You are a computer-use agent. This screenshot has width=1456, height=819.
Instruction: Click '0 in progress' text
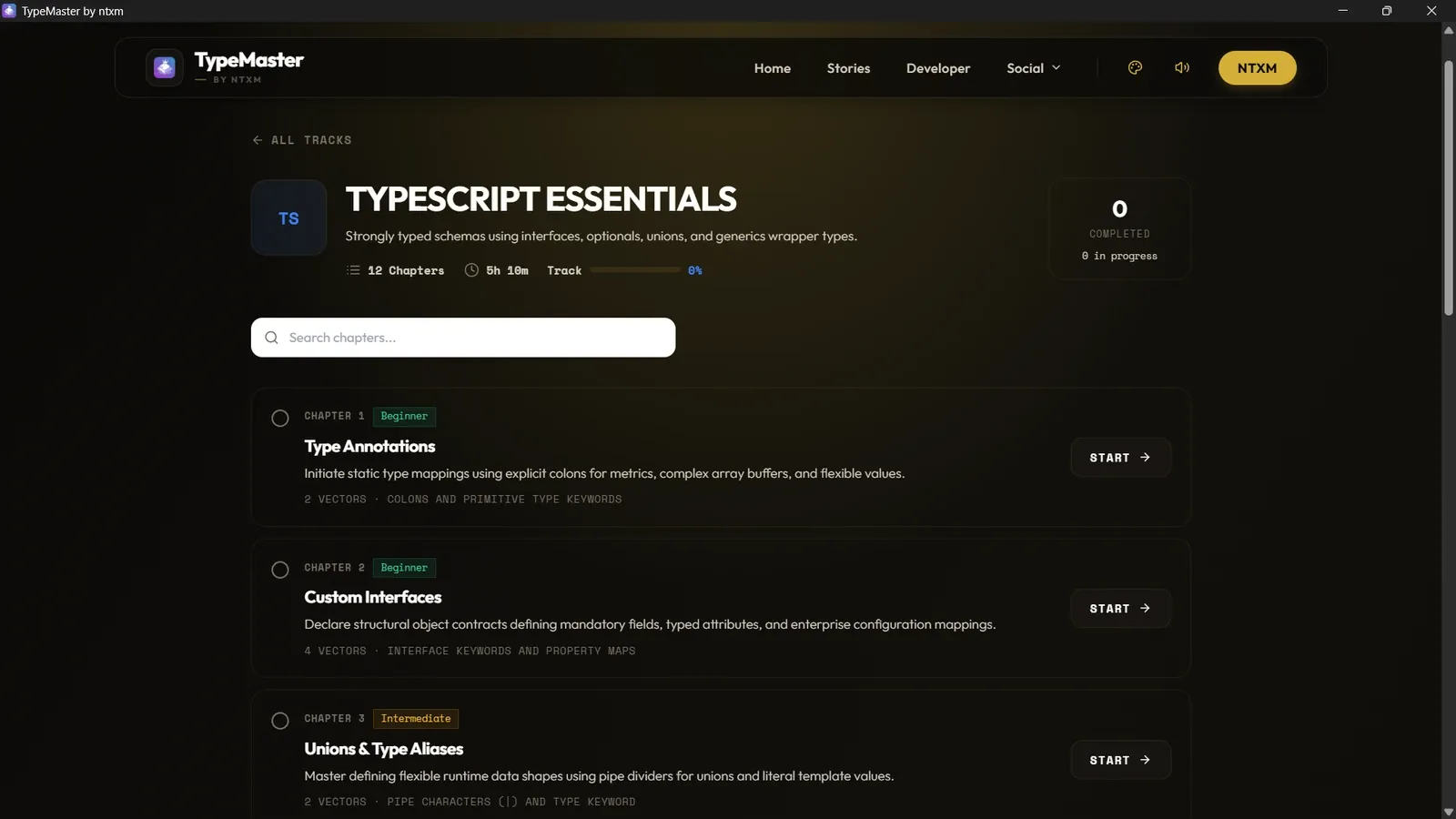click(1120, 257)
